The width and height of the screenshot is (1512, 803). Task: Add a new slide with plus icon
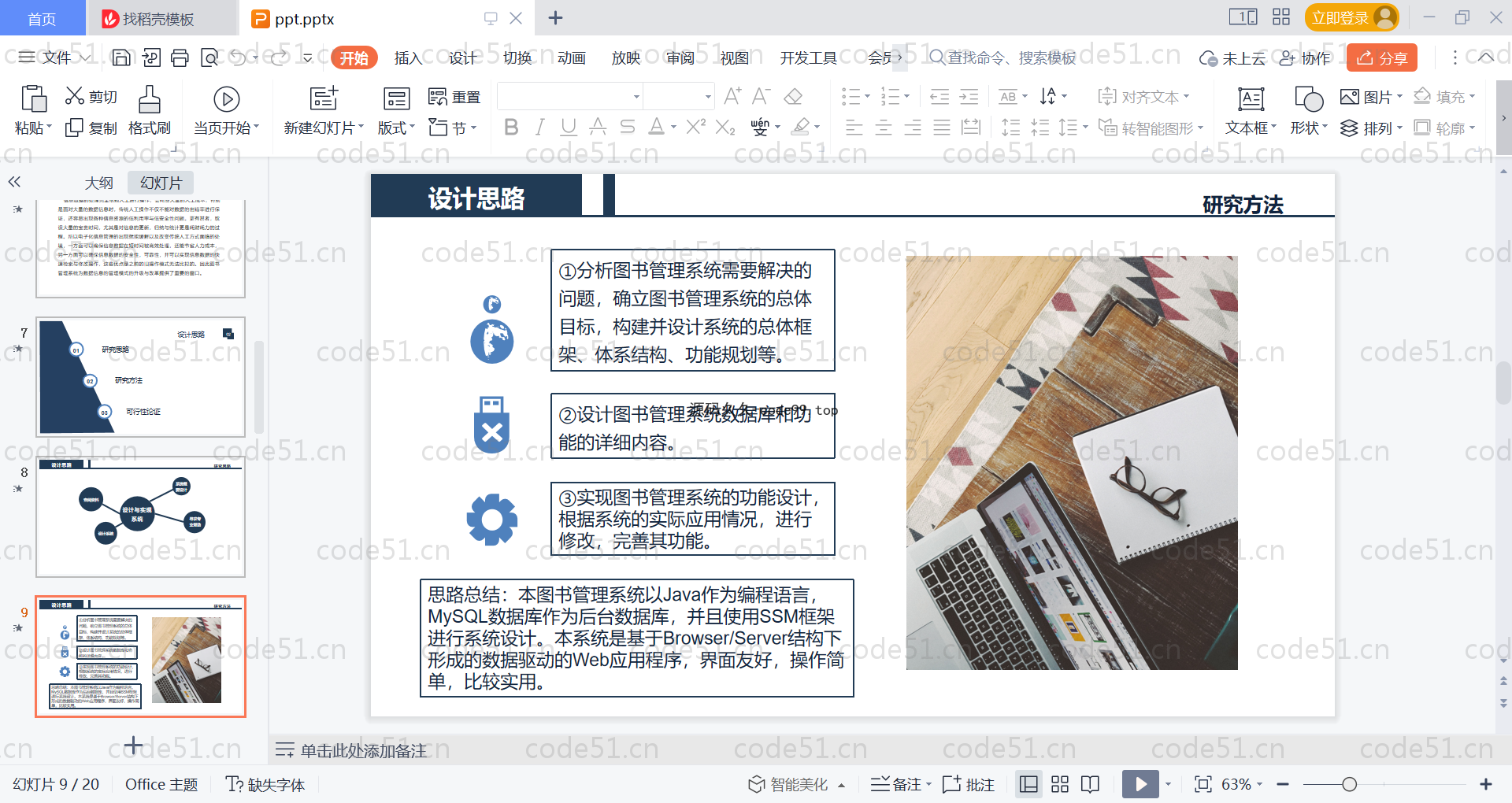pyautogui.click(x=134, y=745)
